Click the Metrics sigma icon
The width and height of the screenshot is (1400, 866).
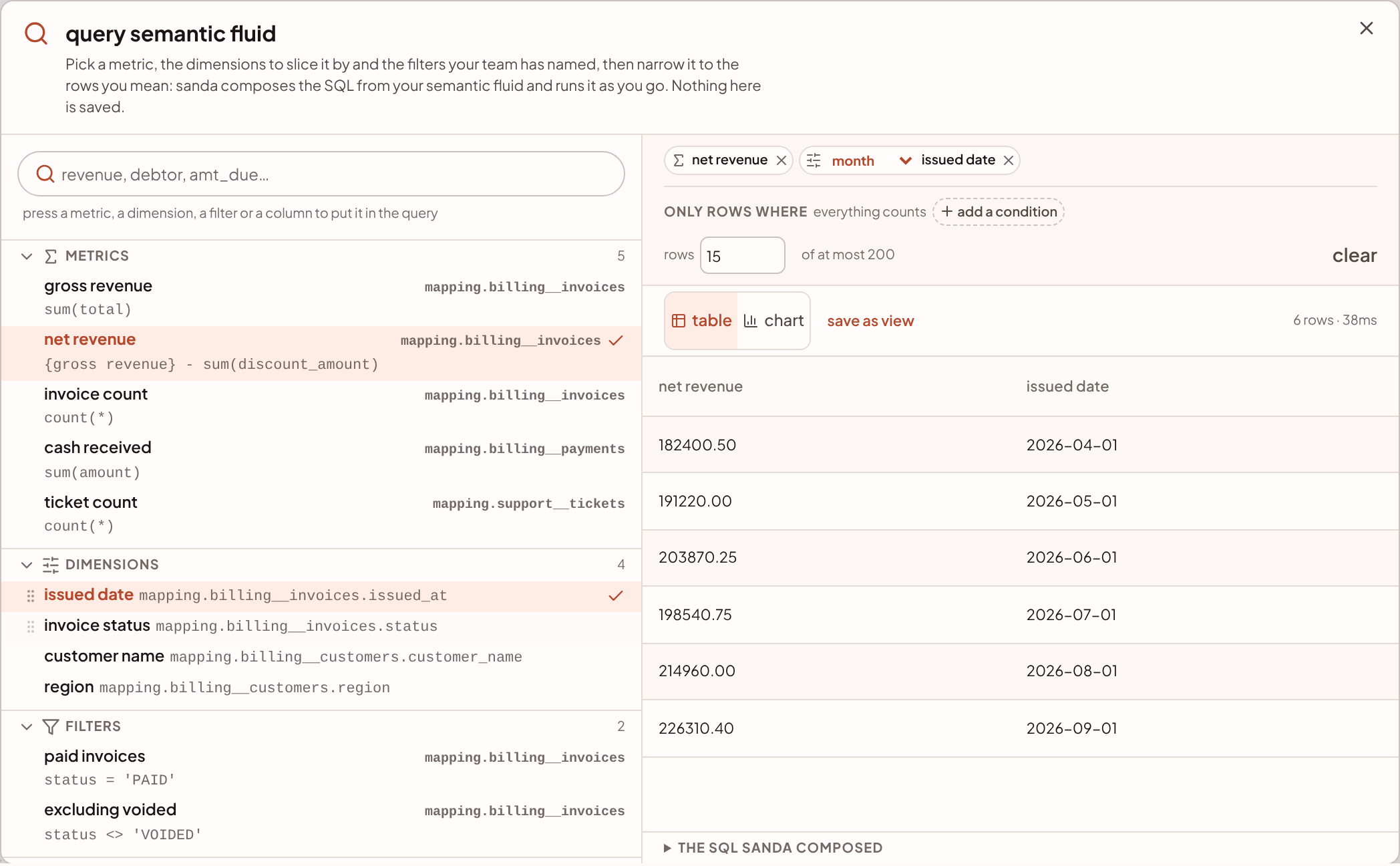51,256
